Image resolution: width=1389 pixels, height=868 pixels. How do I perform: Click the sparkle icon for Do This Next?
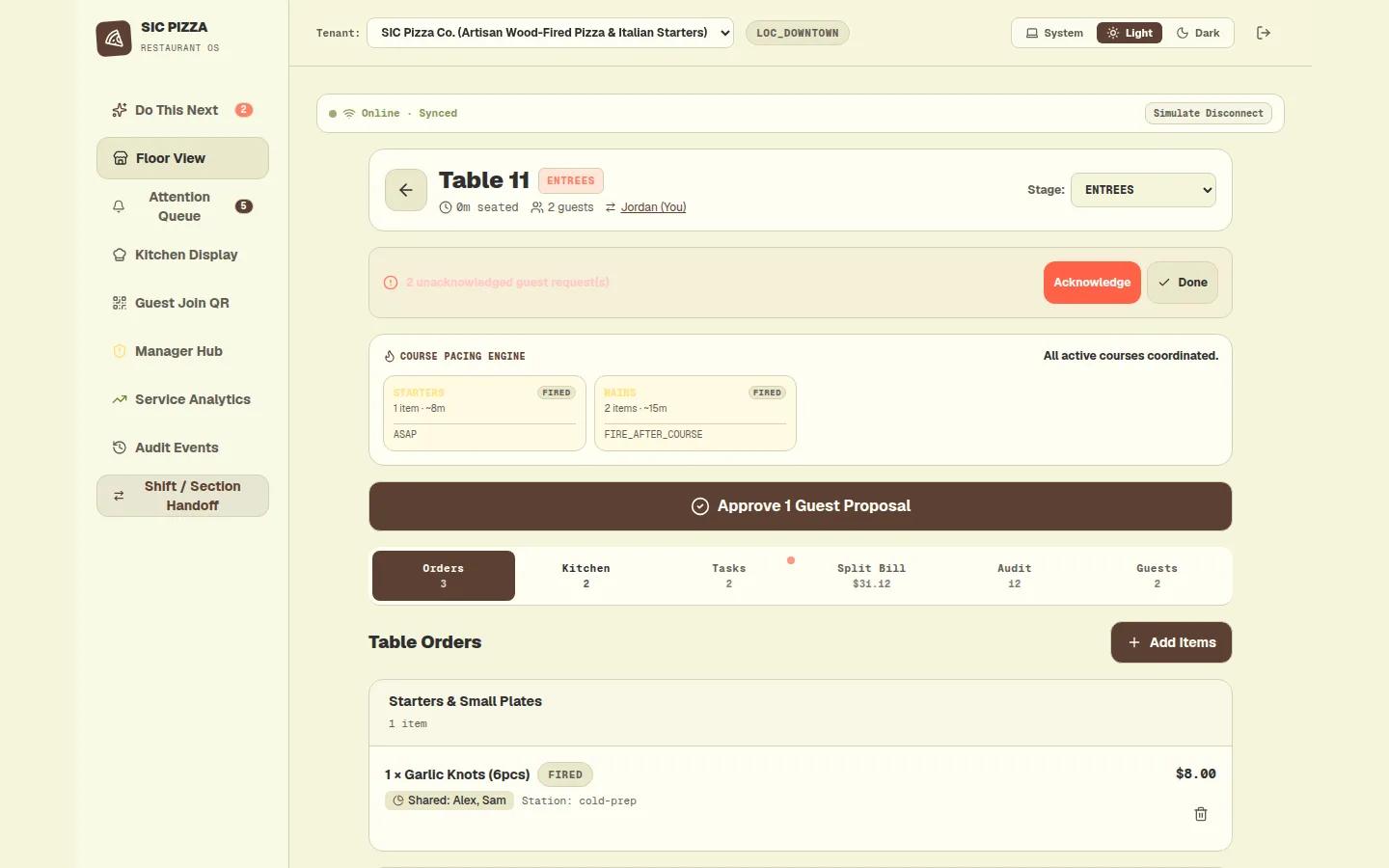[x=120, y=110]
